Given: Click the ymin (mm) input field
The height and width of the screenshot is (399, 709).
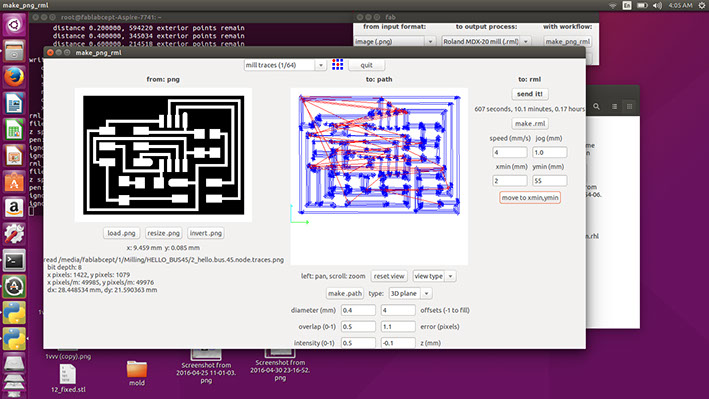Looking at the screenshot, I should [x=549, y=180].
